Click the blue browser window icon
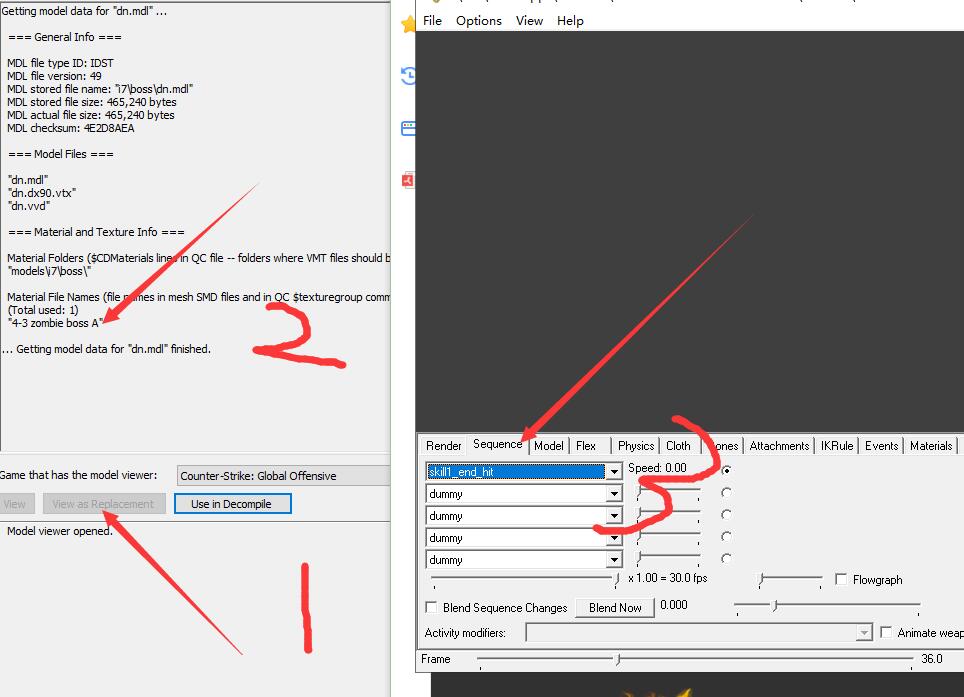 407,128
